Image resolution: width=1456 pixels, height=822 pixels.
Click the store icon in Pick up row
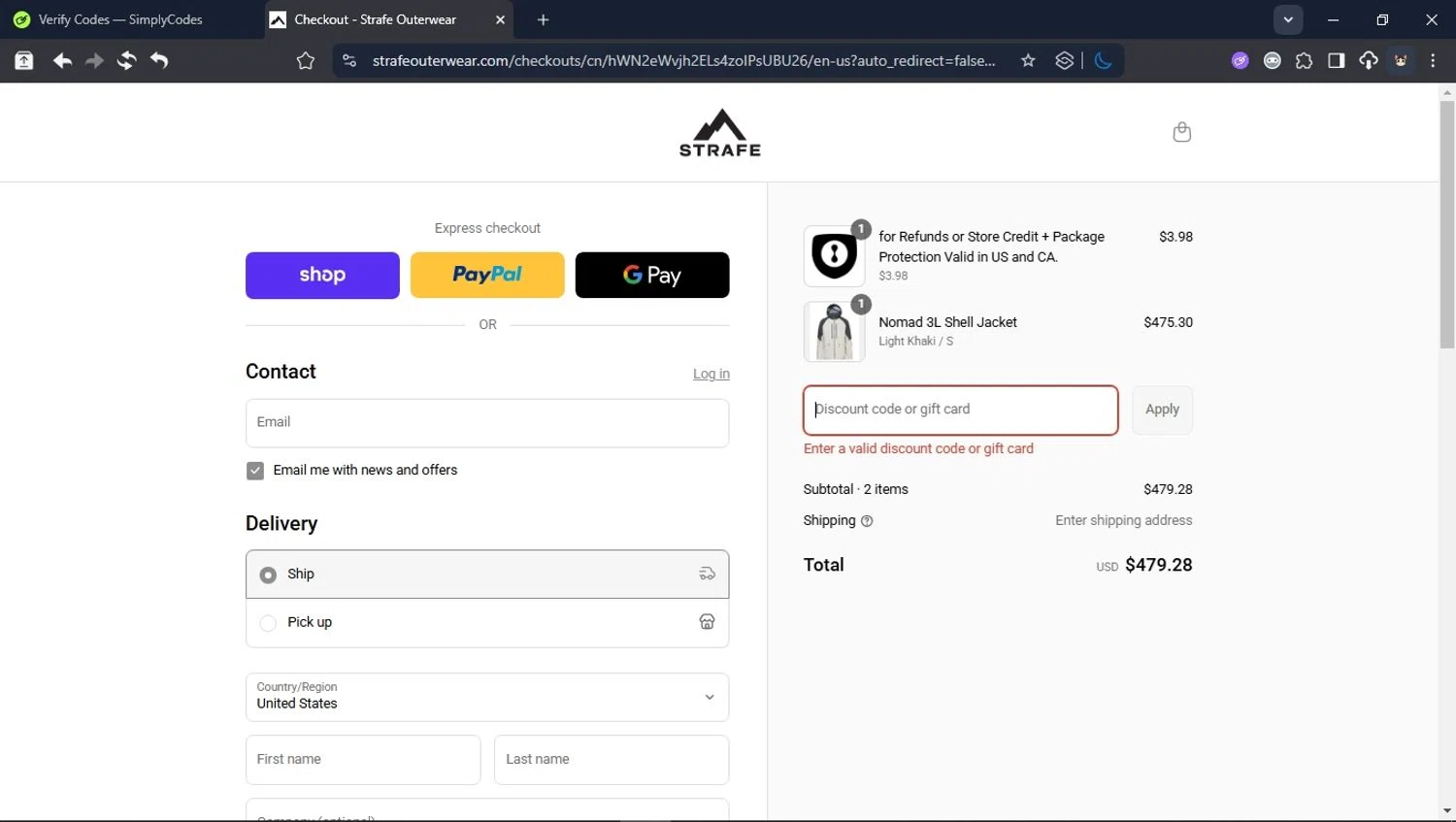(x=707, y=622)
